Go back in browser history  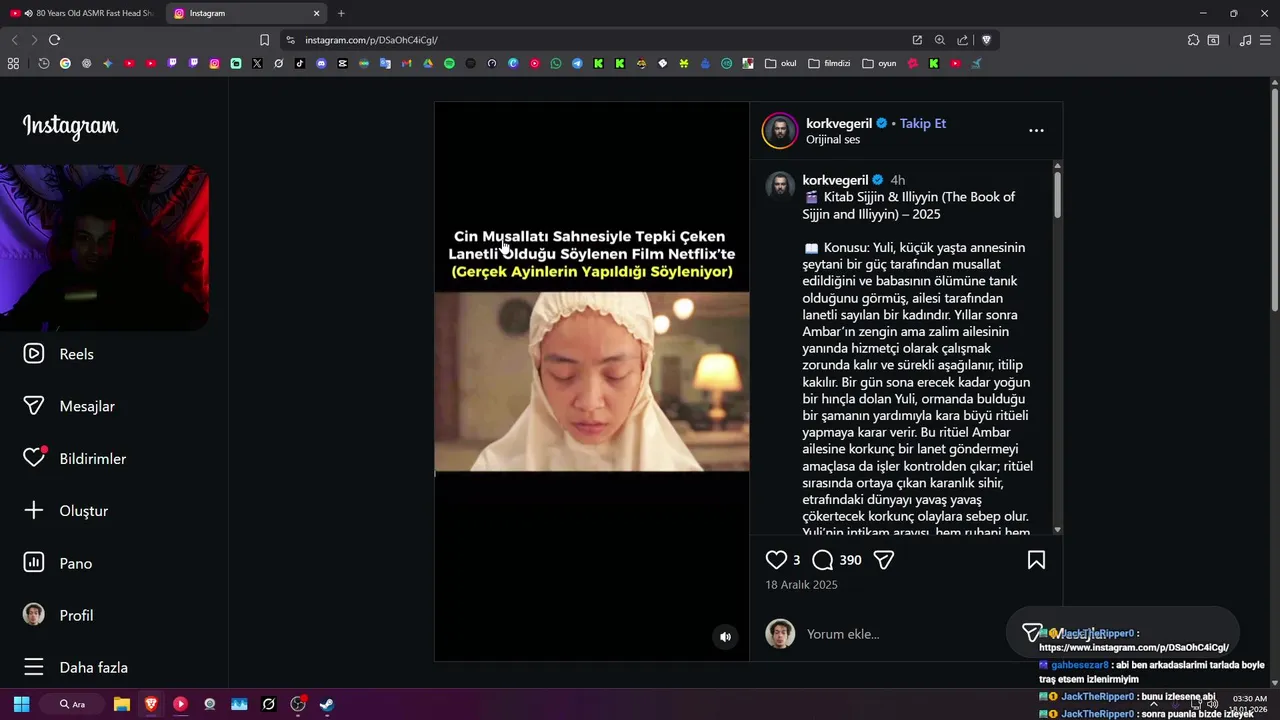point(14,40)
